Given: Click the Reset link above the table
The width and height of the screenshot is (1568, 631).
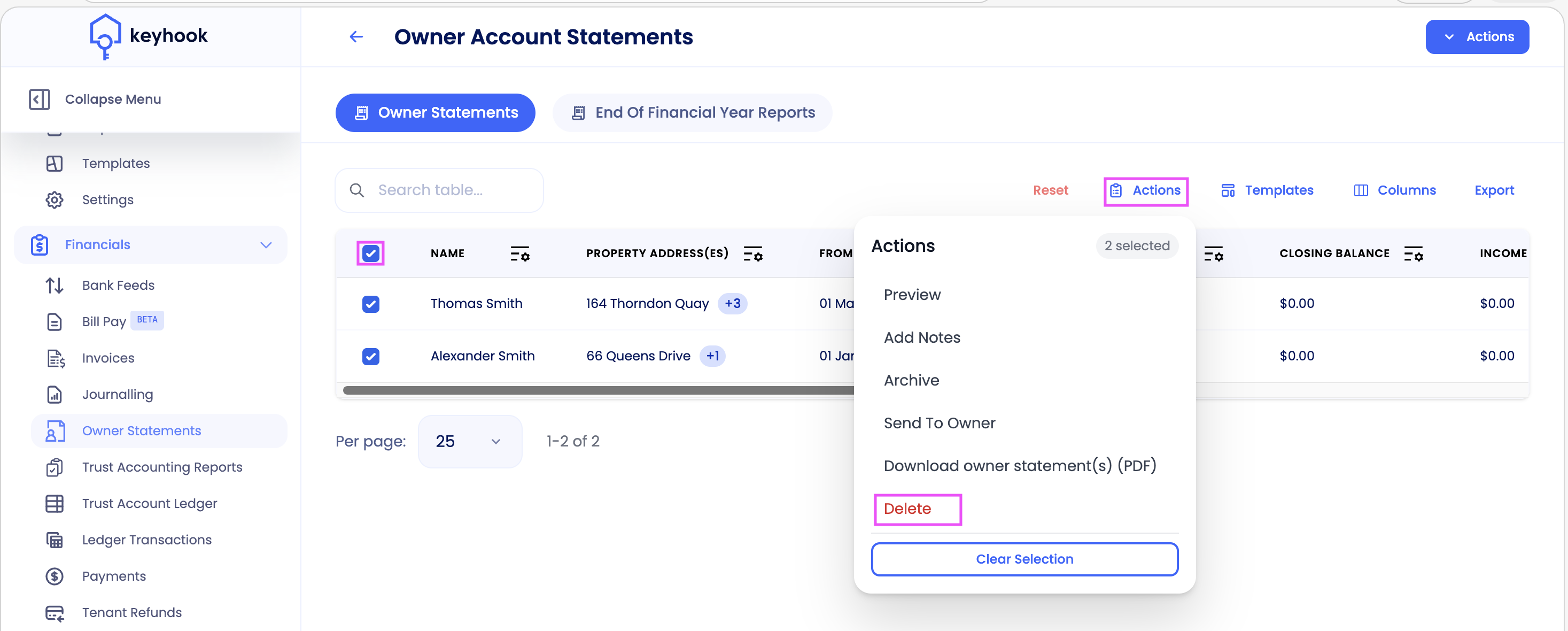Looking at the screenshot, I should pos(1050,191).
